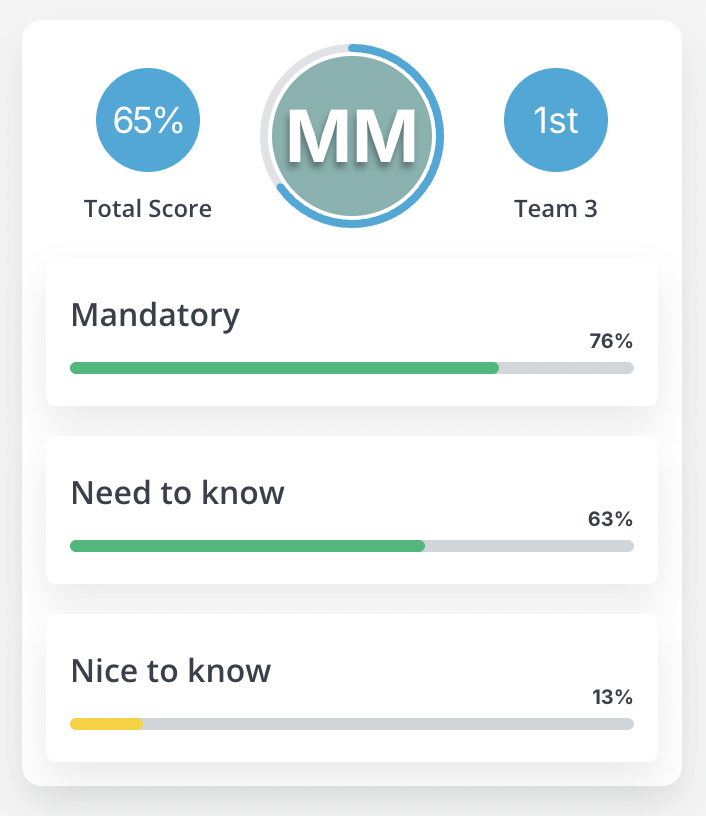
Task: Click the Nice to know heading
Action: pos(171,671)
